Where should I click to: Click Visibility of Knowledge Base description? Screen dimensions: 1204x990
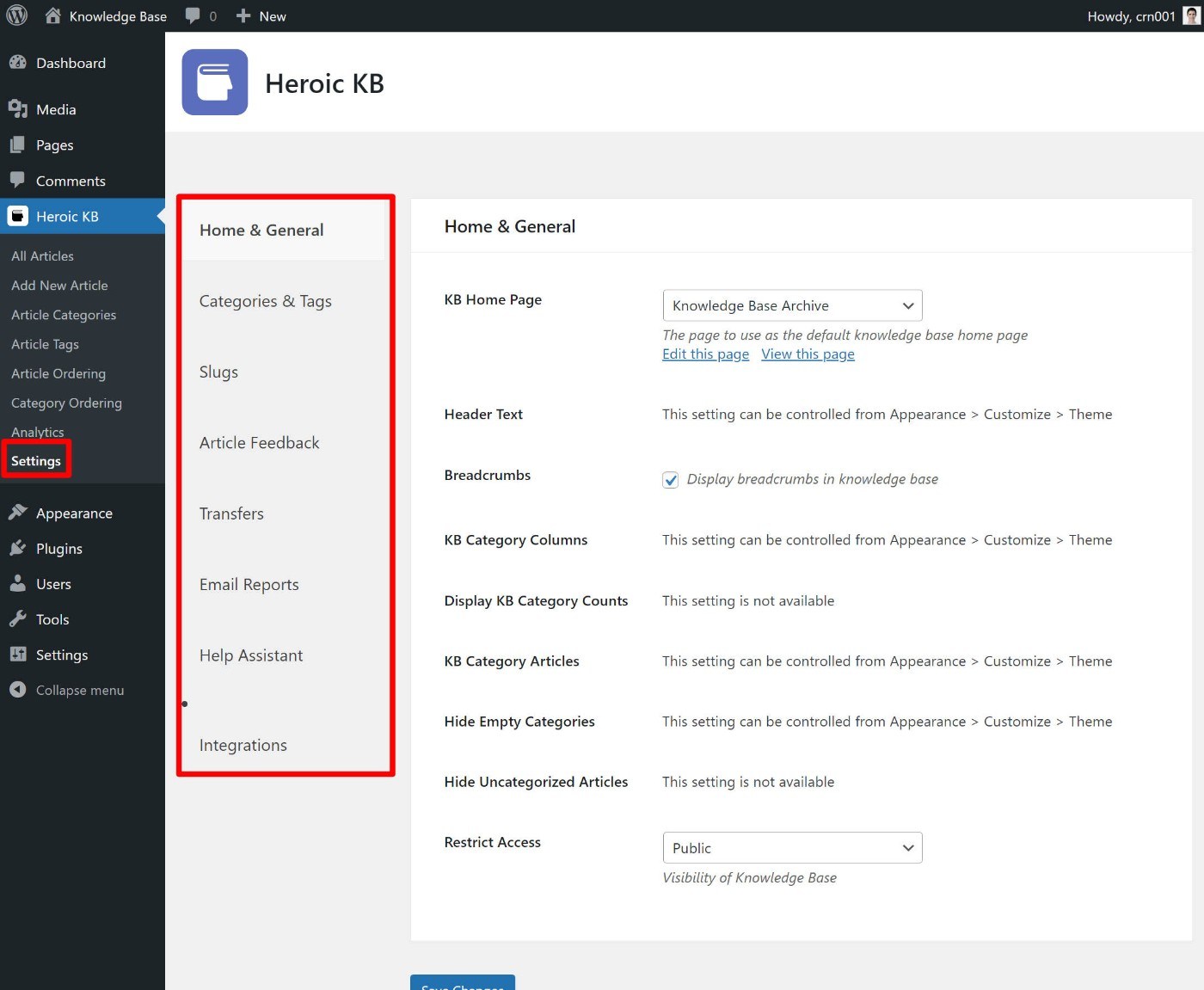(749, 877)
